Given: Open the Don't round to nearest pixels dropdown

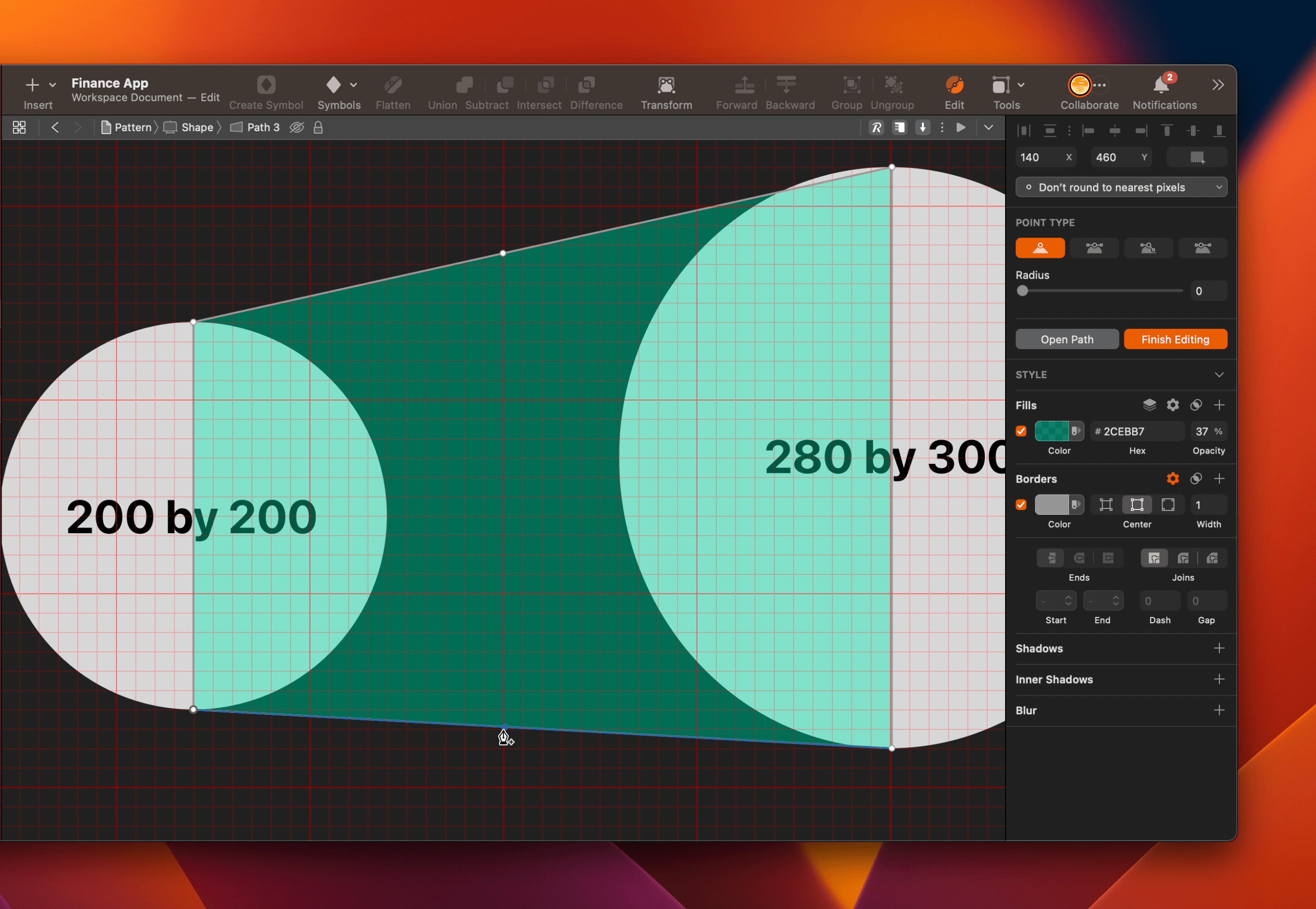Looking at the screenshot, I should (x=1120, y=187).
